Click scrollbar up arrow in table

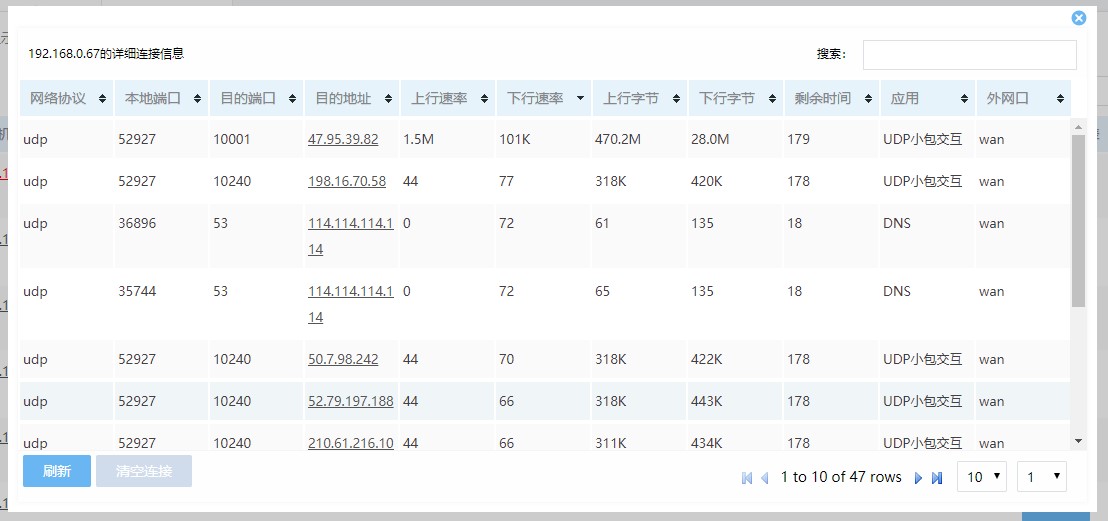[x=1078, y=127]
